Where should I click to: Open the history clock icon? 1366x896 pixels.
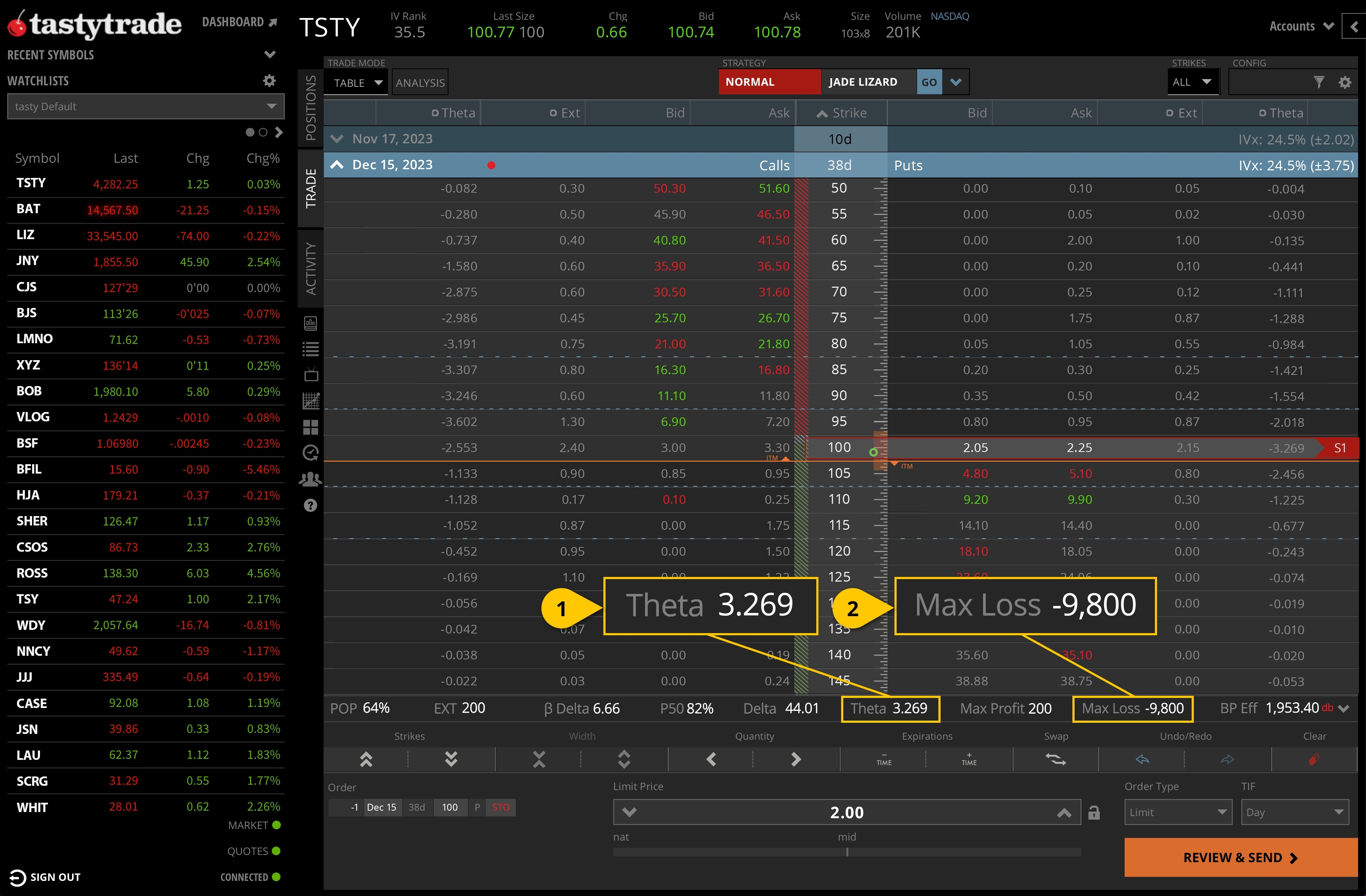tap(311, 453)
